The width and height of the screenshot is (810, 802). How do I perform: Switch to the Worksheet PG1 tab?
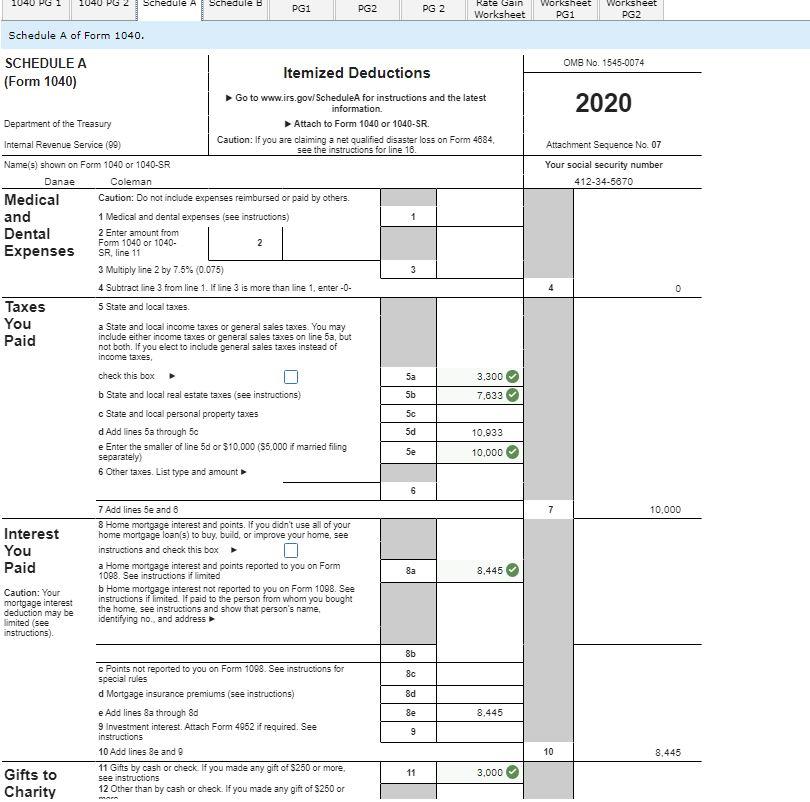point(566,8)
